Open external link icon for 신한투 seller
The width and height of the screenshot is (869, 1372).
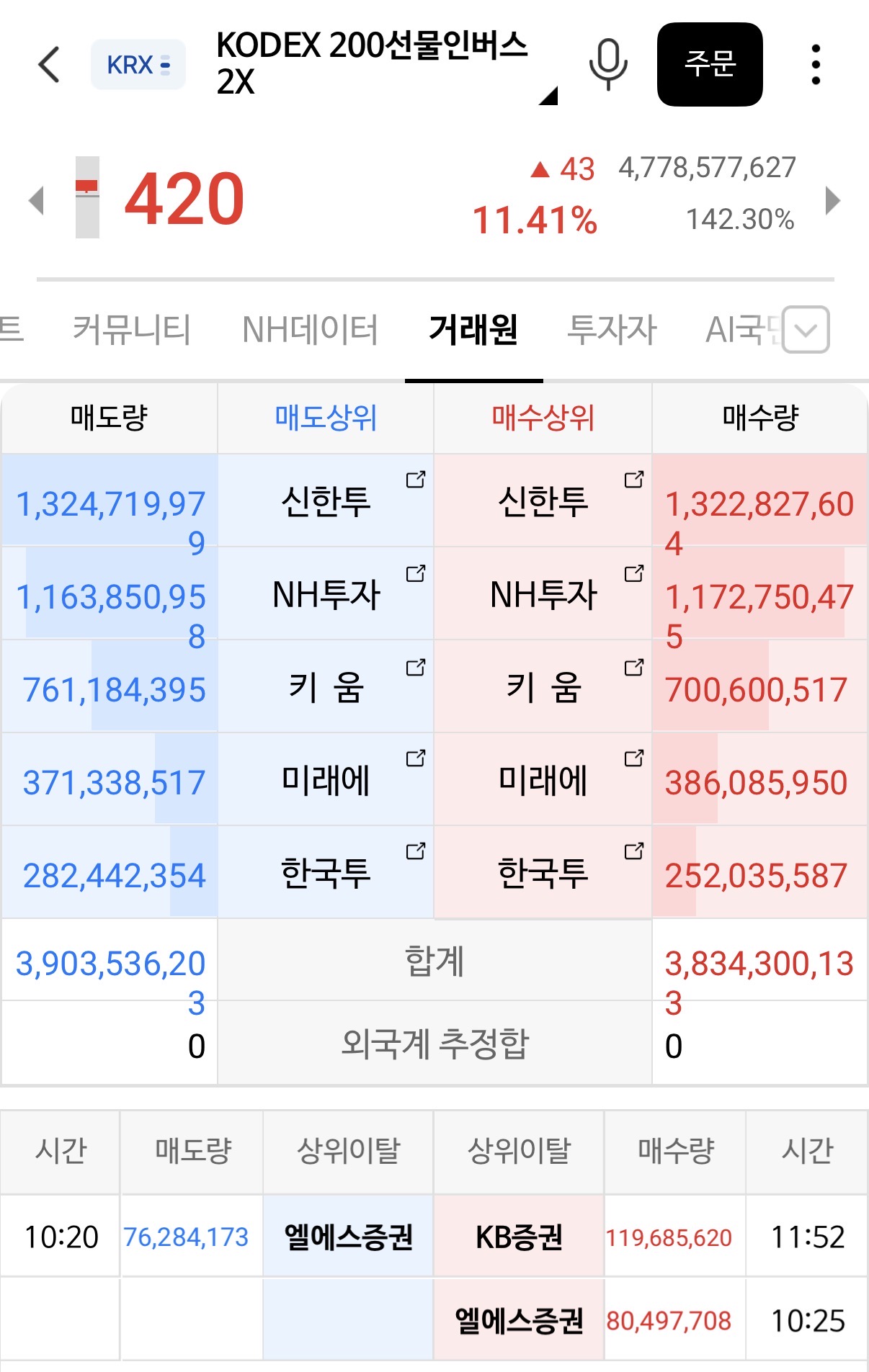[416, 480]
